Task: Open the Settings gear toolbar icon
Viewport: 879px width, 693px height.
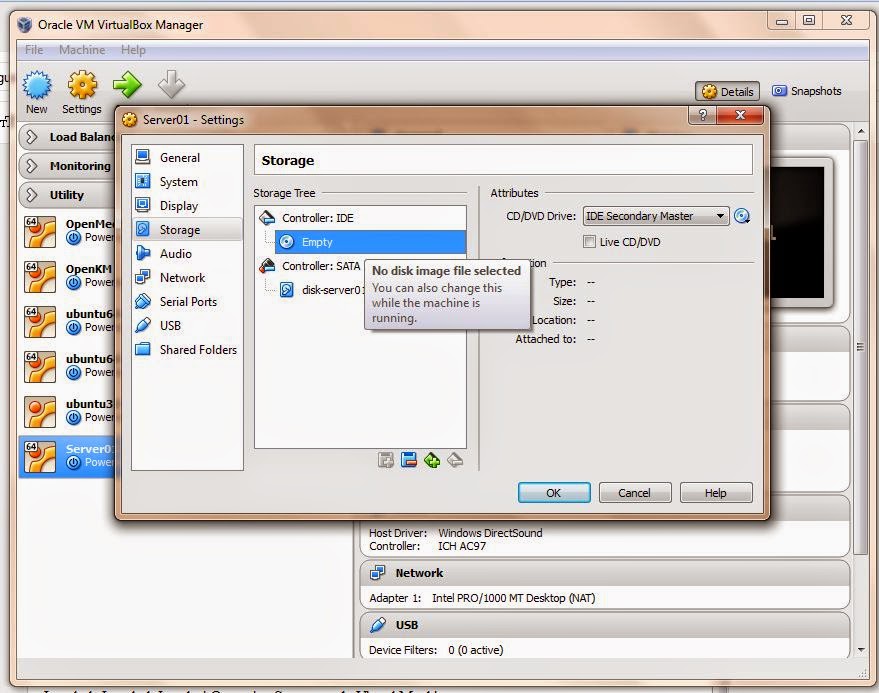Action: (82, 92)
